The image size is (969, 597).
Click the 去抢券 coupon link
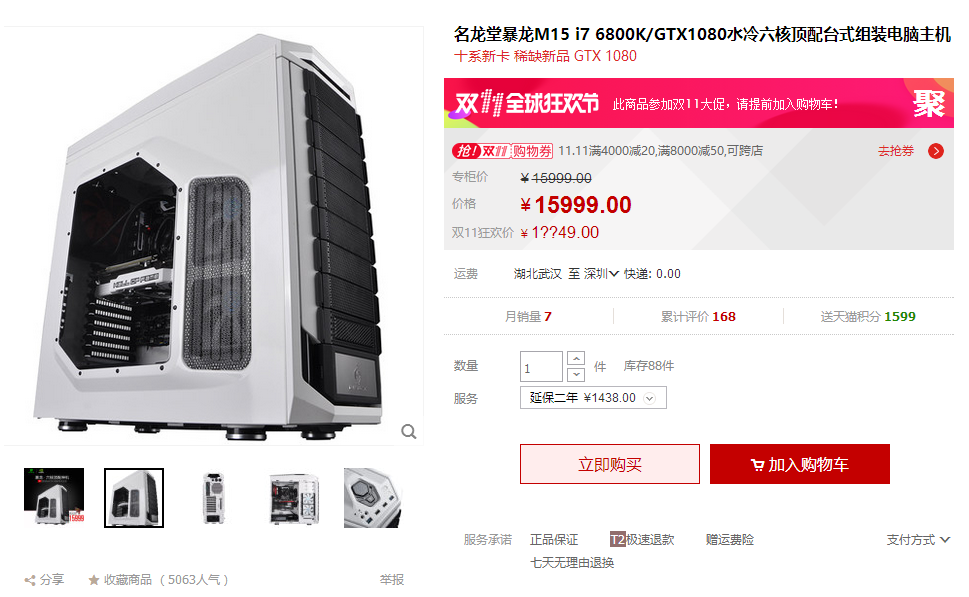tap(895, 151)
